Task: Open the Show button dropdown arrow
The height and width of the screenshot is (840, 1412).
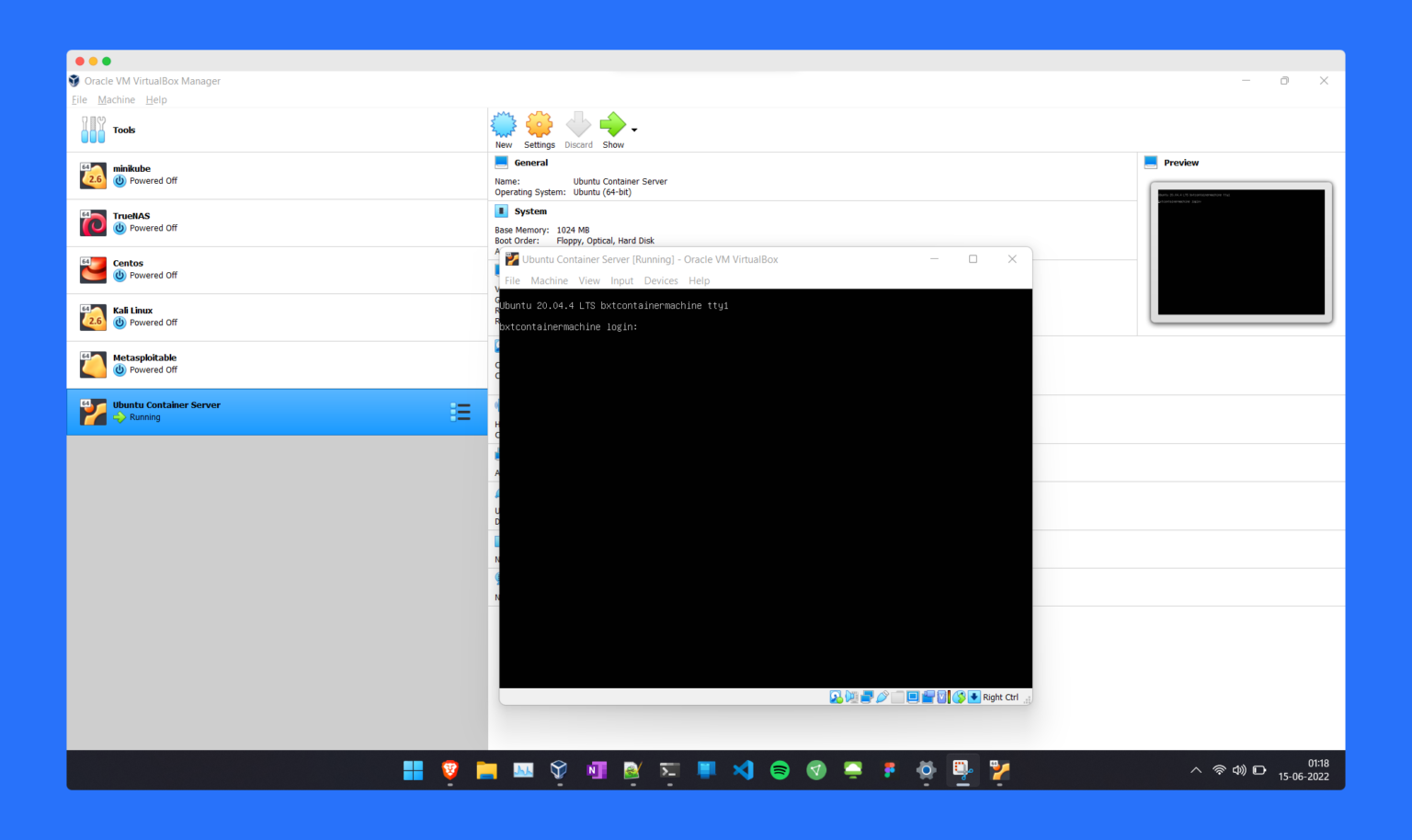Action: point(632,129)
